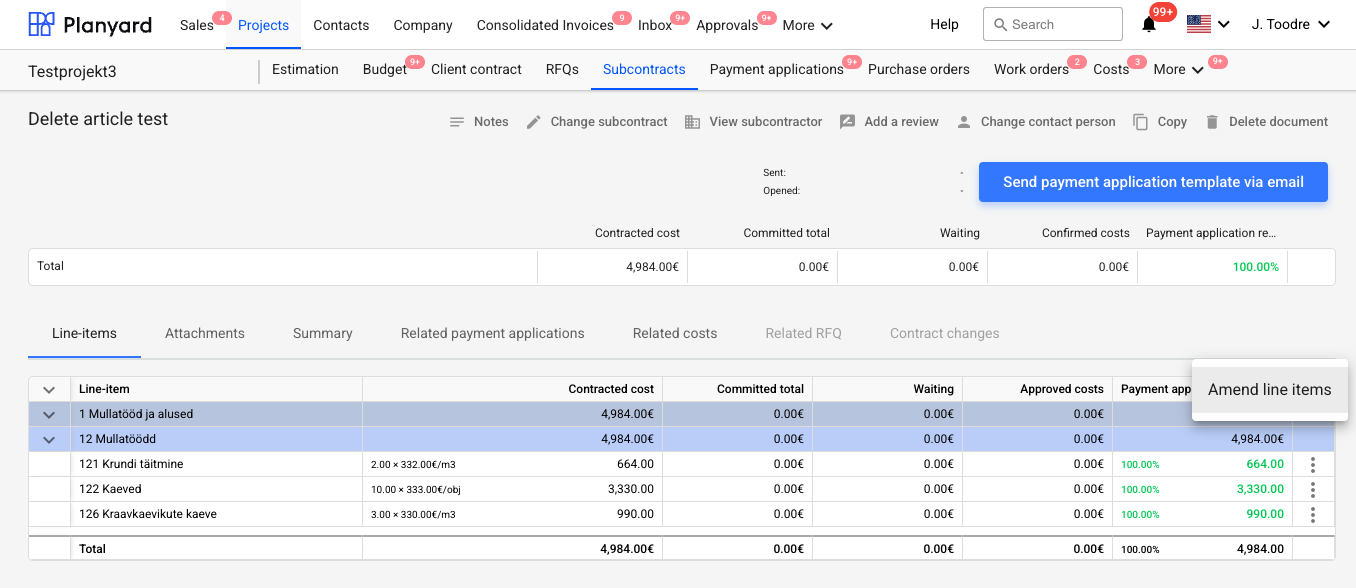Select the Subcontracts tab
1356x588 pixels.
[644, 69]
